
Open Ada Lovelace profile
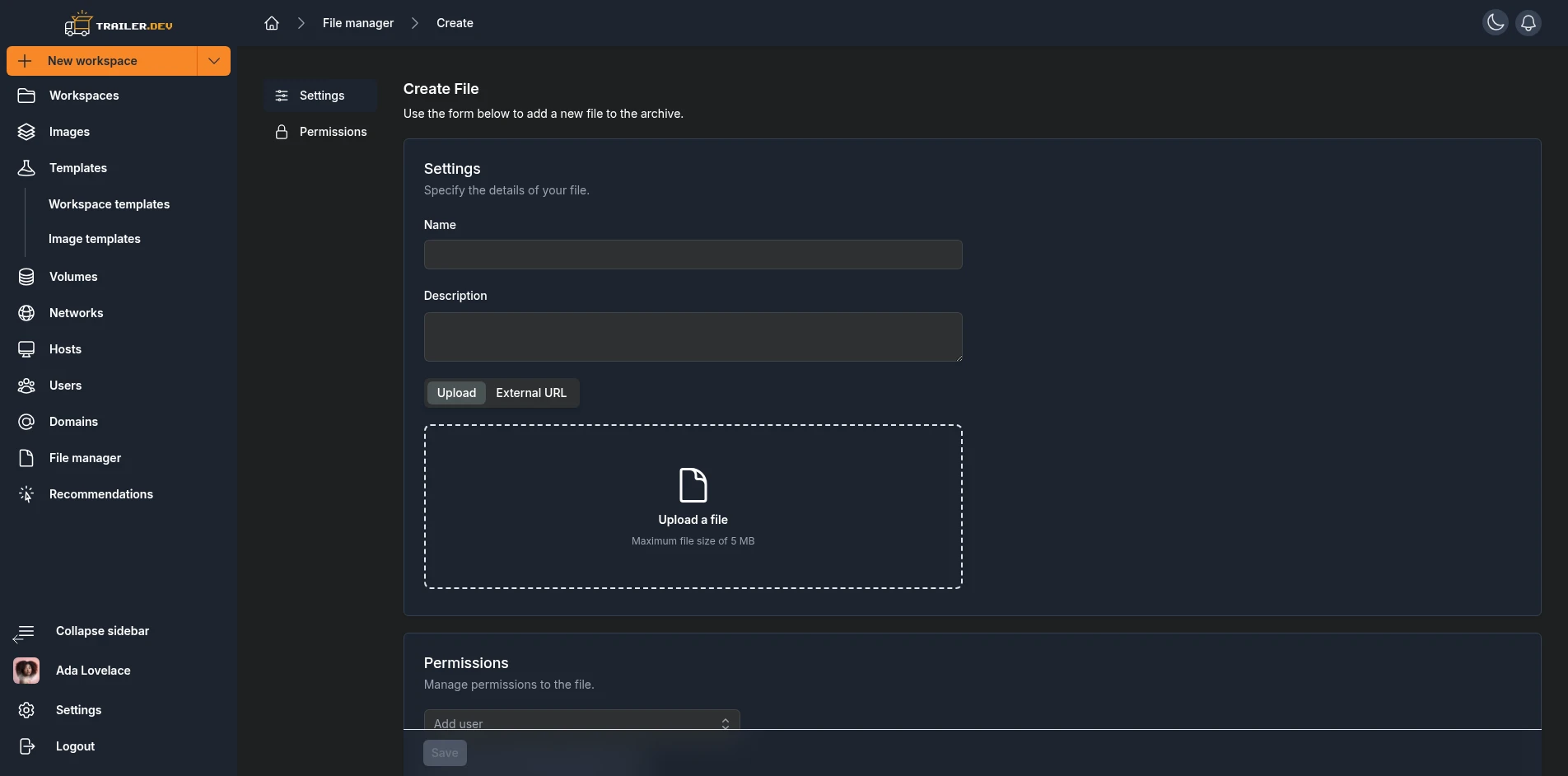(x=93, y=671)
